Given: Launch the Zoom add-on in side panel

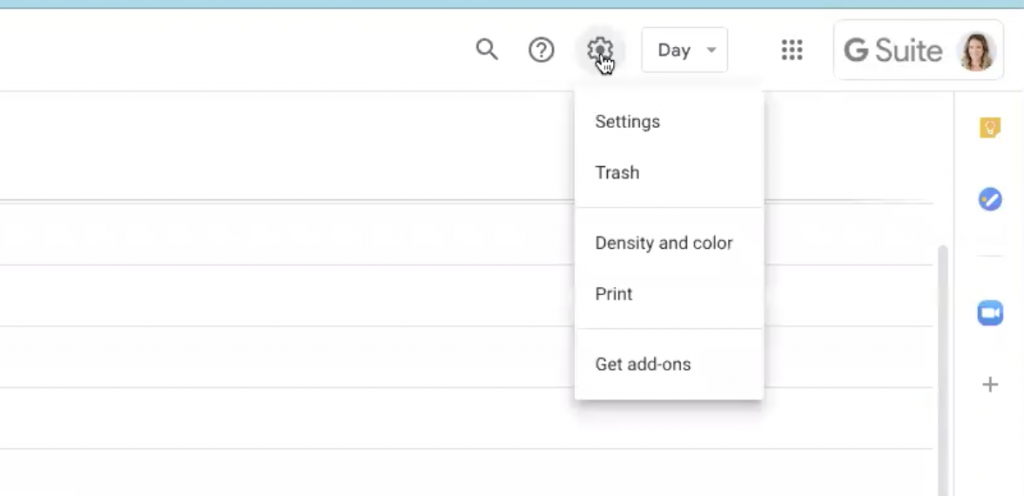Looking at the screenshot, I should 990,313.
